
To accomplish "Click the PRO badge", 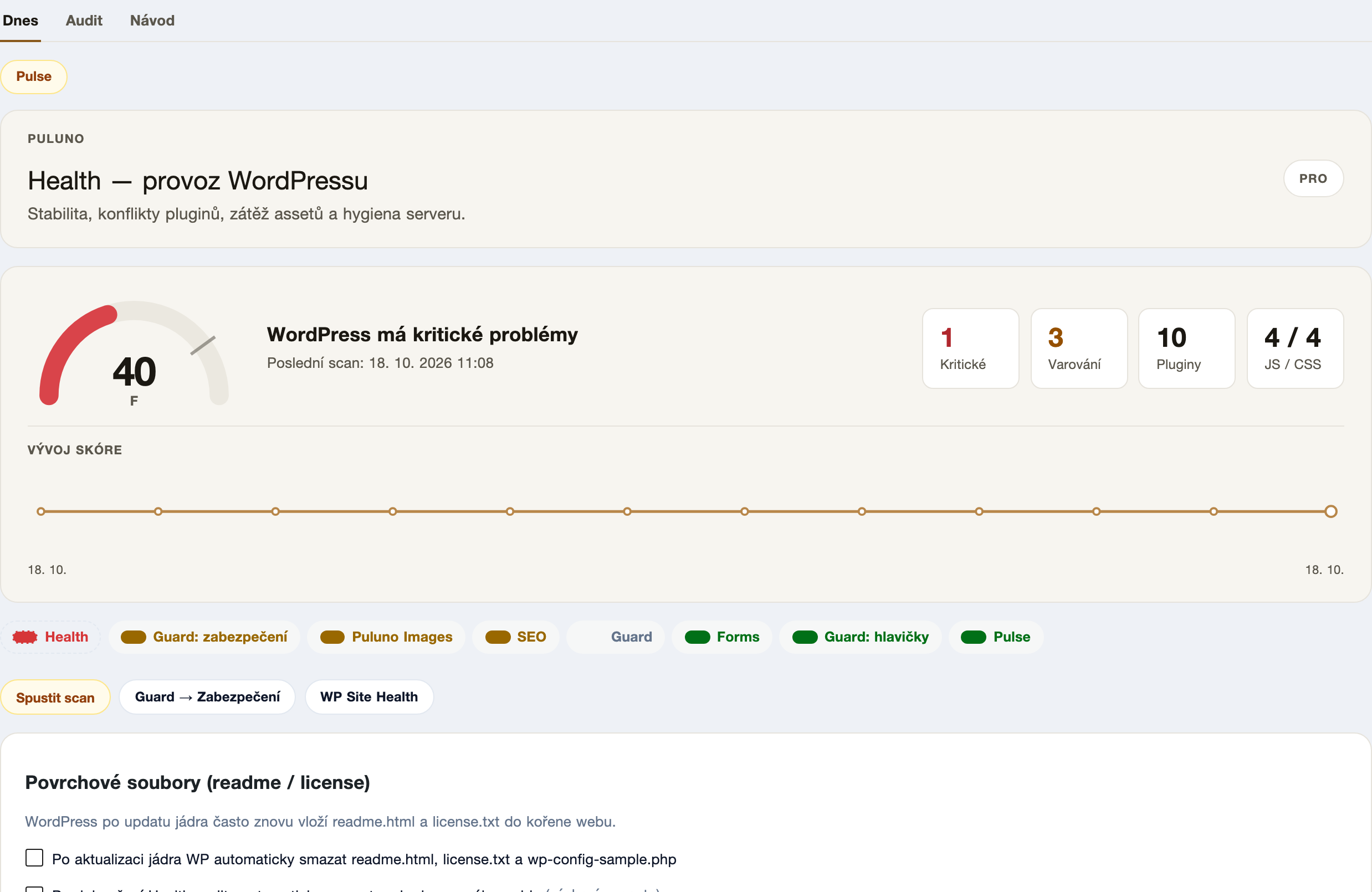I will (x=1313, y=178).
